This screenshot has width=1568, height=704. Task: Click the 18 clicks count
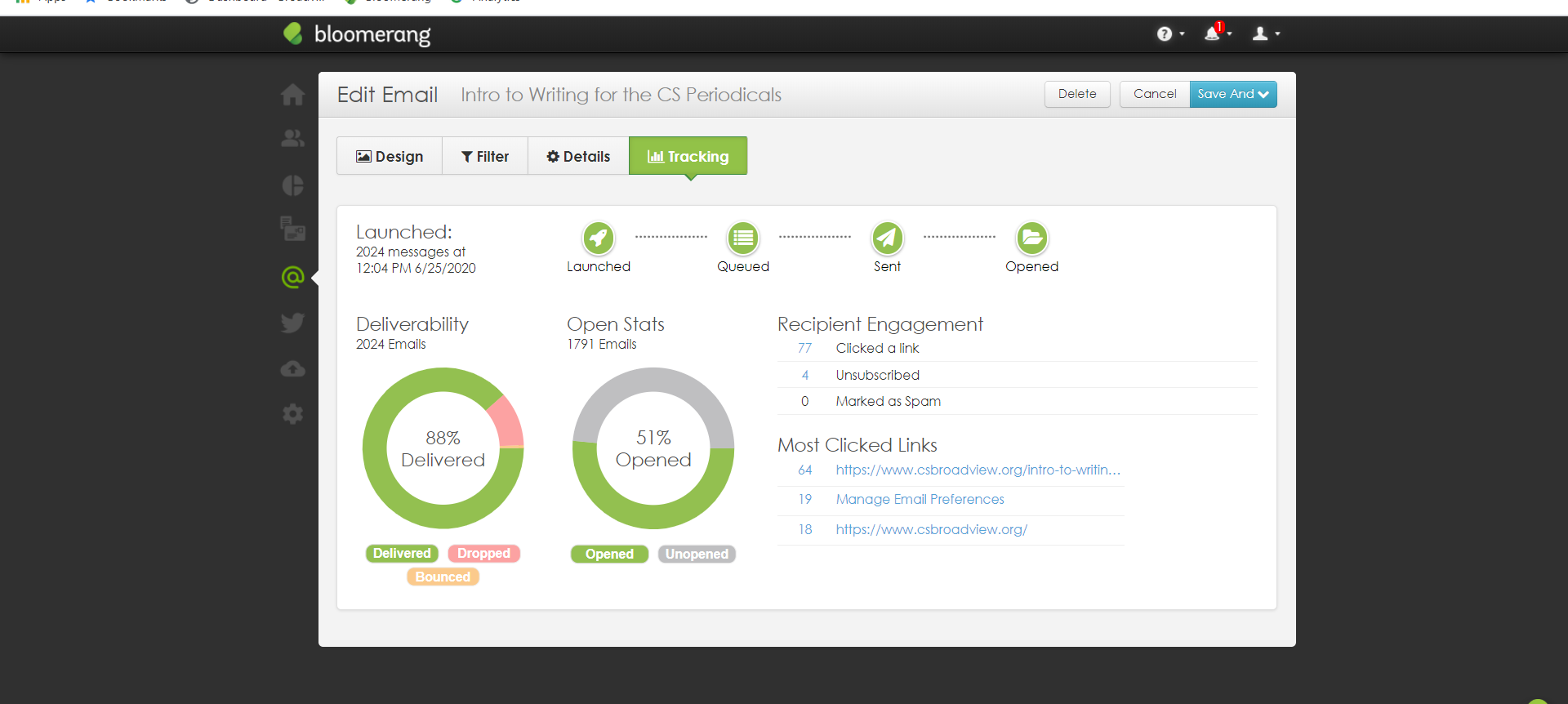pos(805,529)
